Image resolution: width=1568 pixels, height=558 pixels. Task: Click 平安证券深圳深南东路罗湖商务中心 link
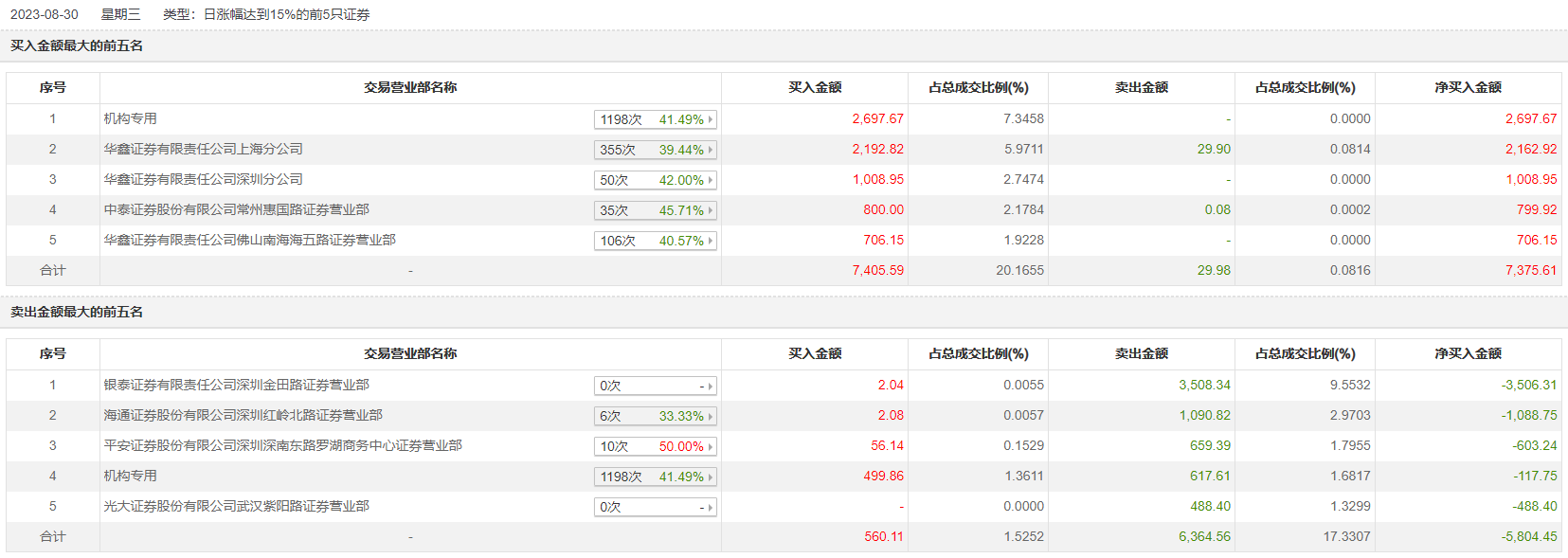[282, 445]
